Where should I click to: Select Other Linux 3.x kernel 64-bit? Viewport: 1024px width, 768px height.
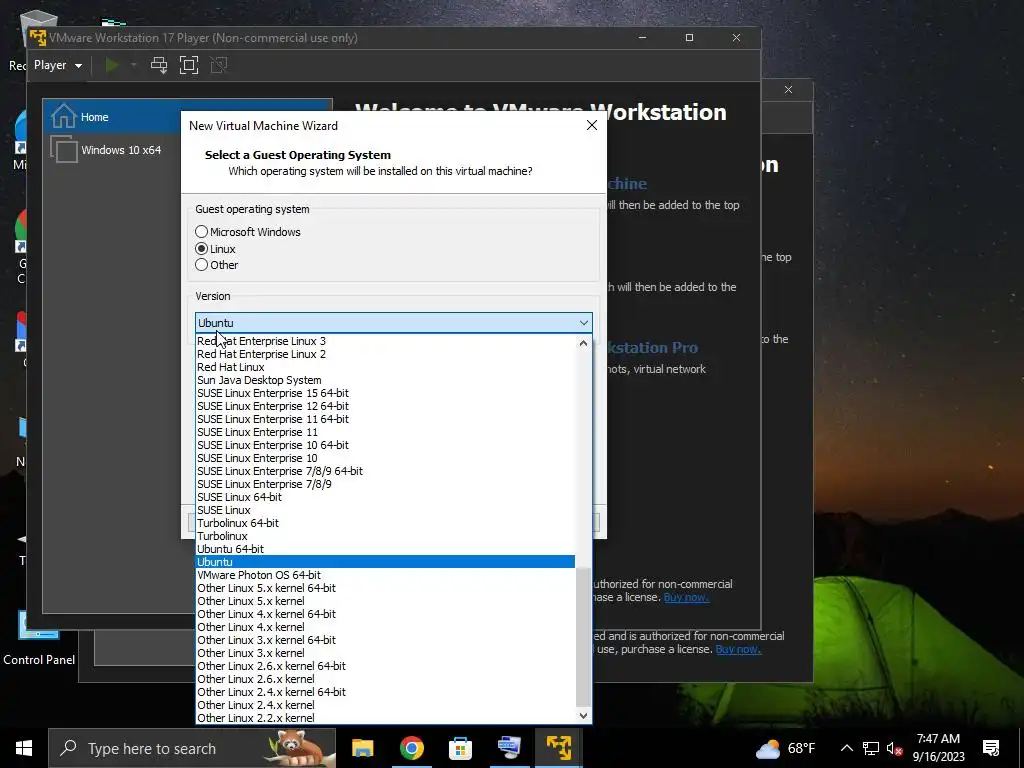pyautogui.click(x=385, y=640)
